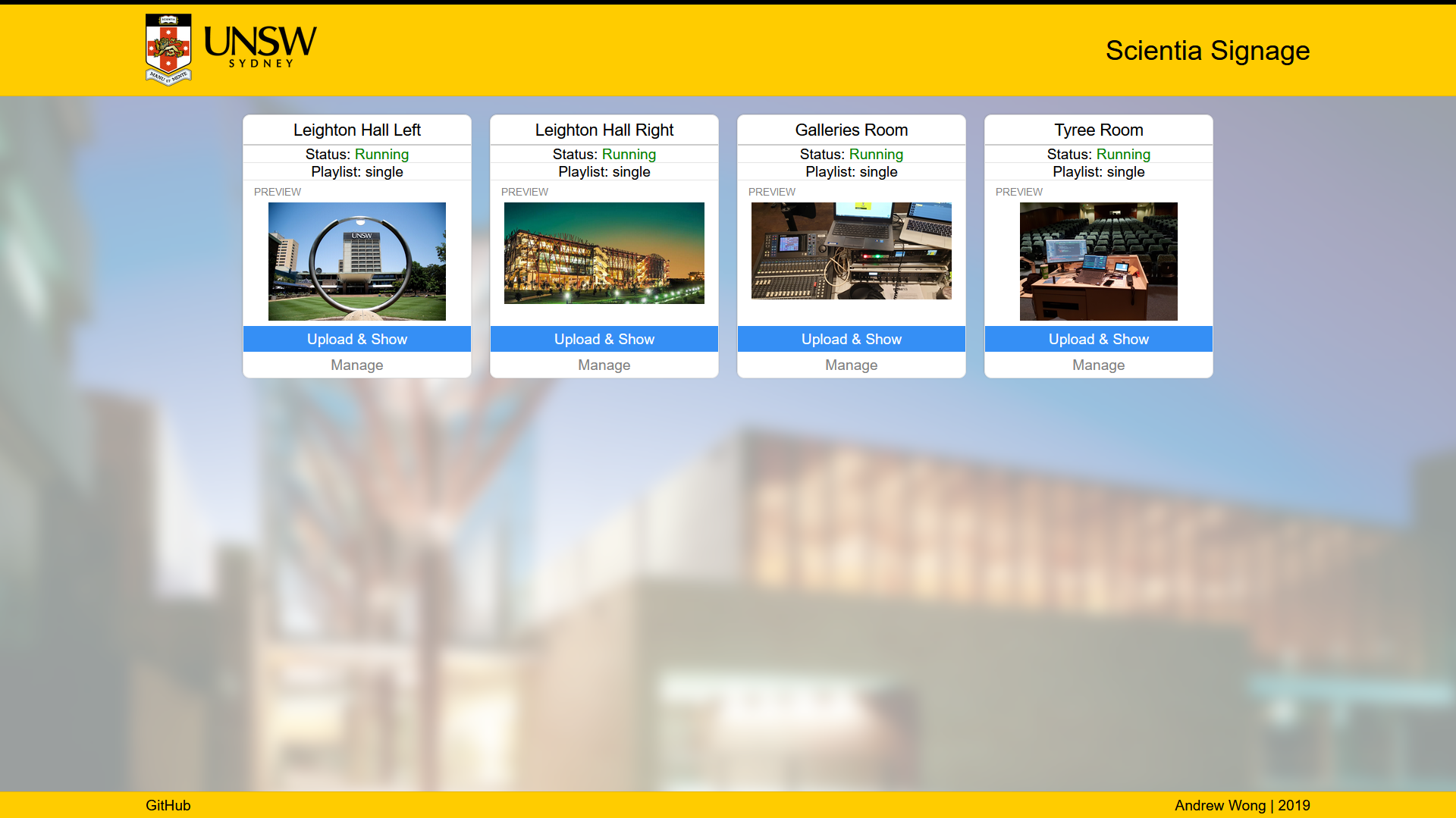Open Leighton Hall Right preview image
The width and height of the screenshot is (1456, 818).
(604, 253)
